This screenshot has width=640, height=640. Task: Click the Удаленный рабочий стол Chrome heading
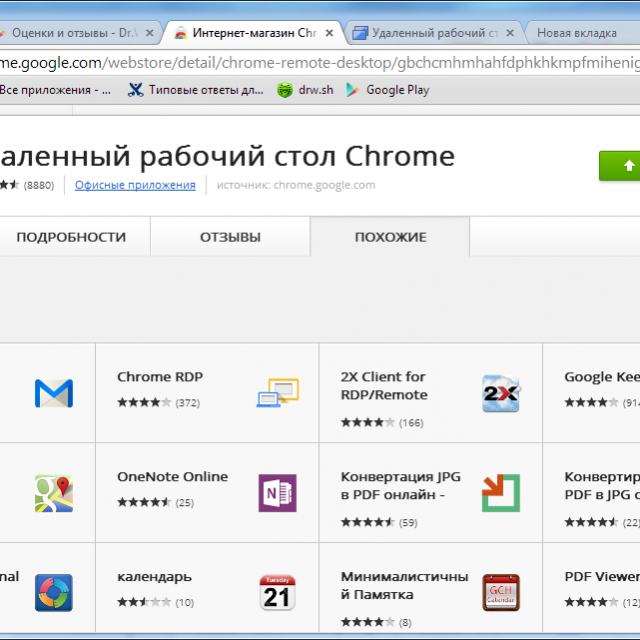pos(227,157)
